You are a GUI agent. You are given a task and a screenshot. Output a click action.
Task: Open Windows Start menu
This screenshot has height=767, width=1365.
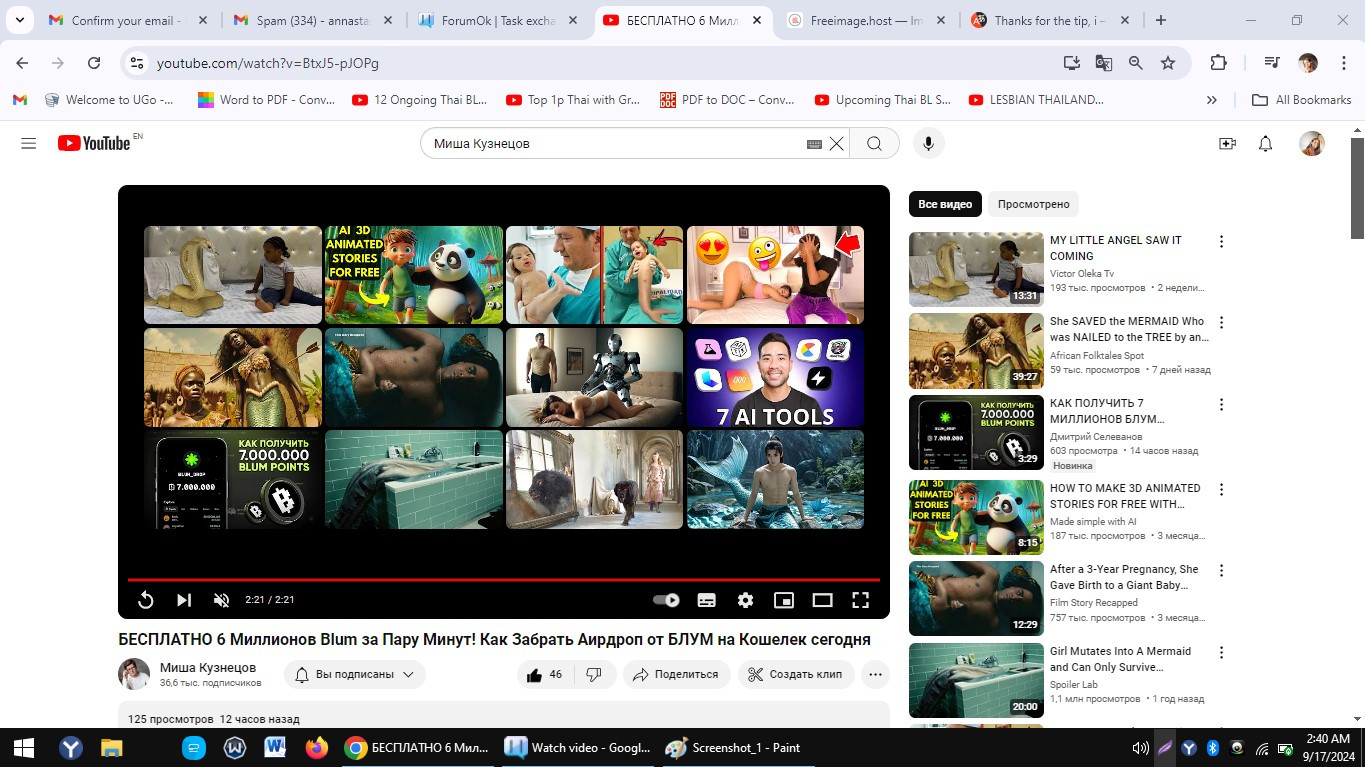(24, 747)
